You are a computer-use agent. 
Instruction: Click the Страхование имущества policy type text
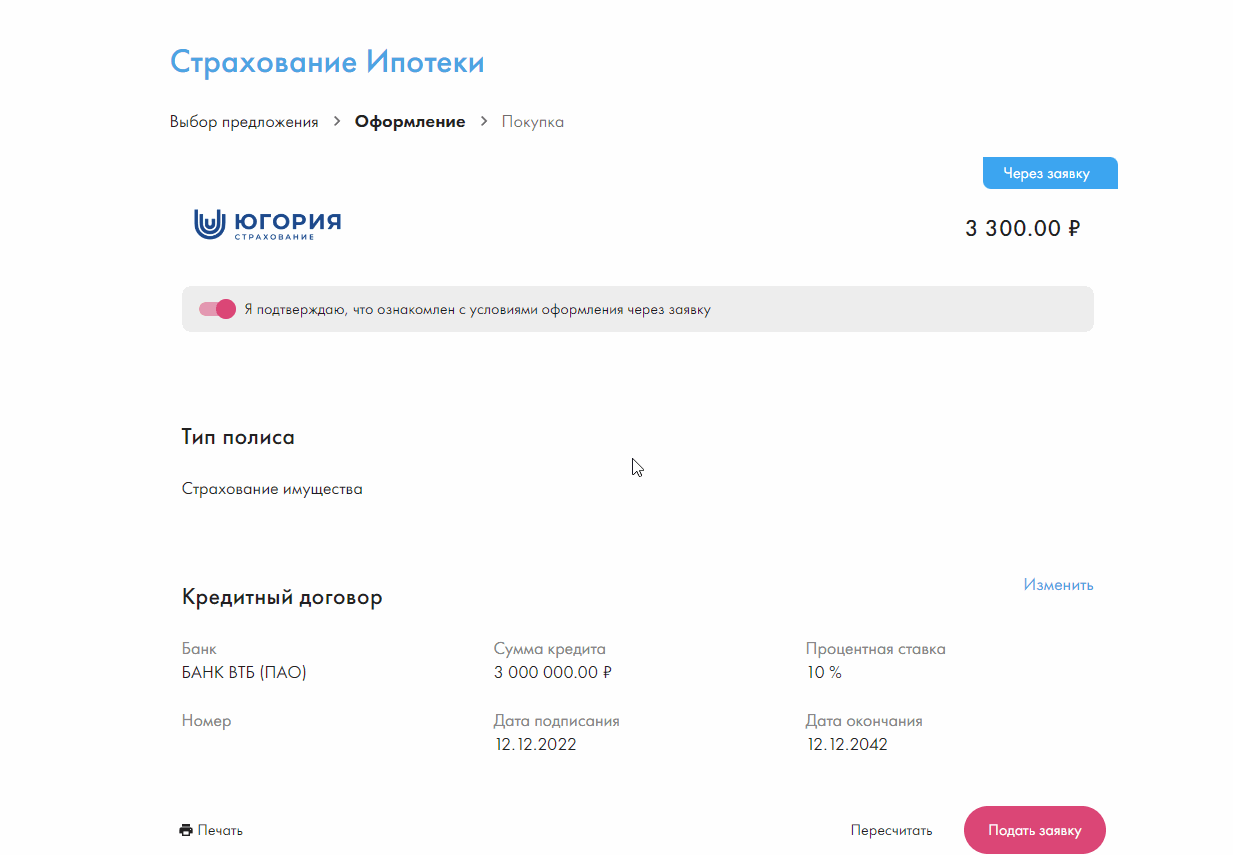tap(272, 489)
